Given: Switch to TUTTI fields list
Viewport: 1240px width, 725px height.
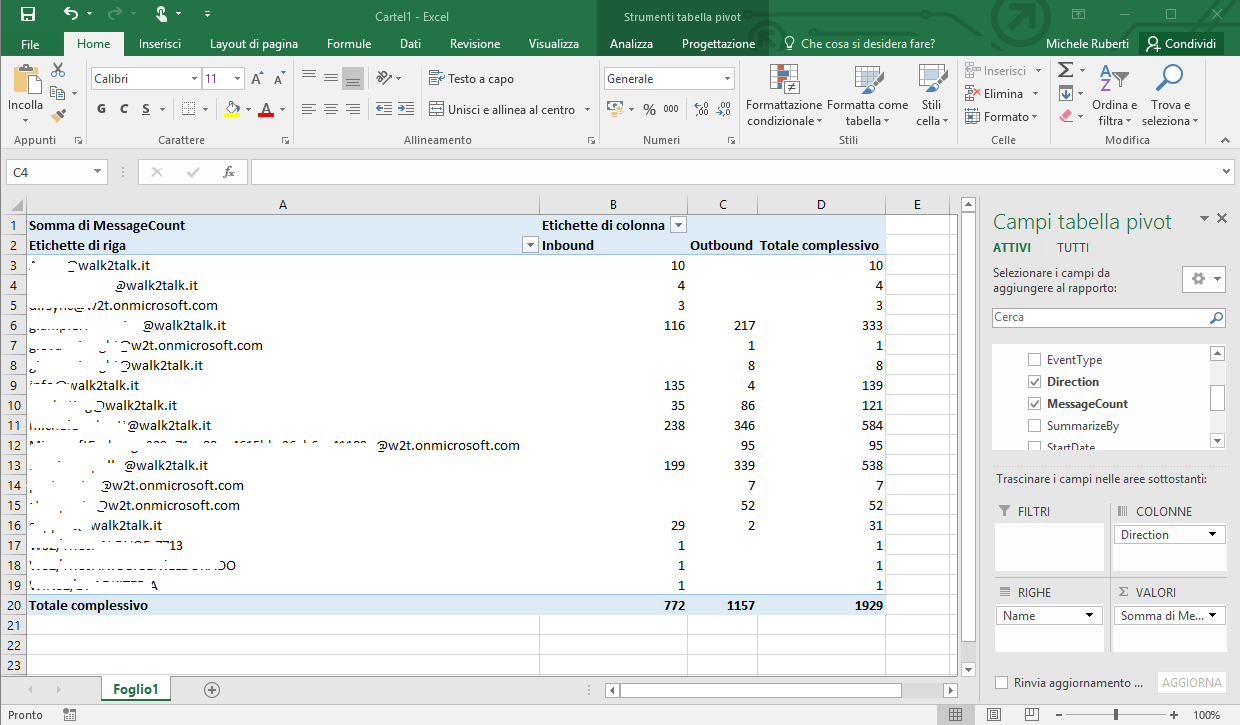Looking at the screenshot, I should (1073, 248).
